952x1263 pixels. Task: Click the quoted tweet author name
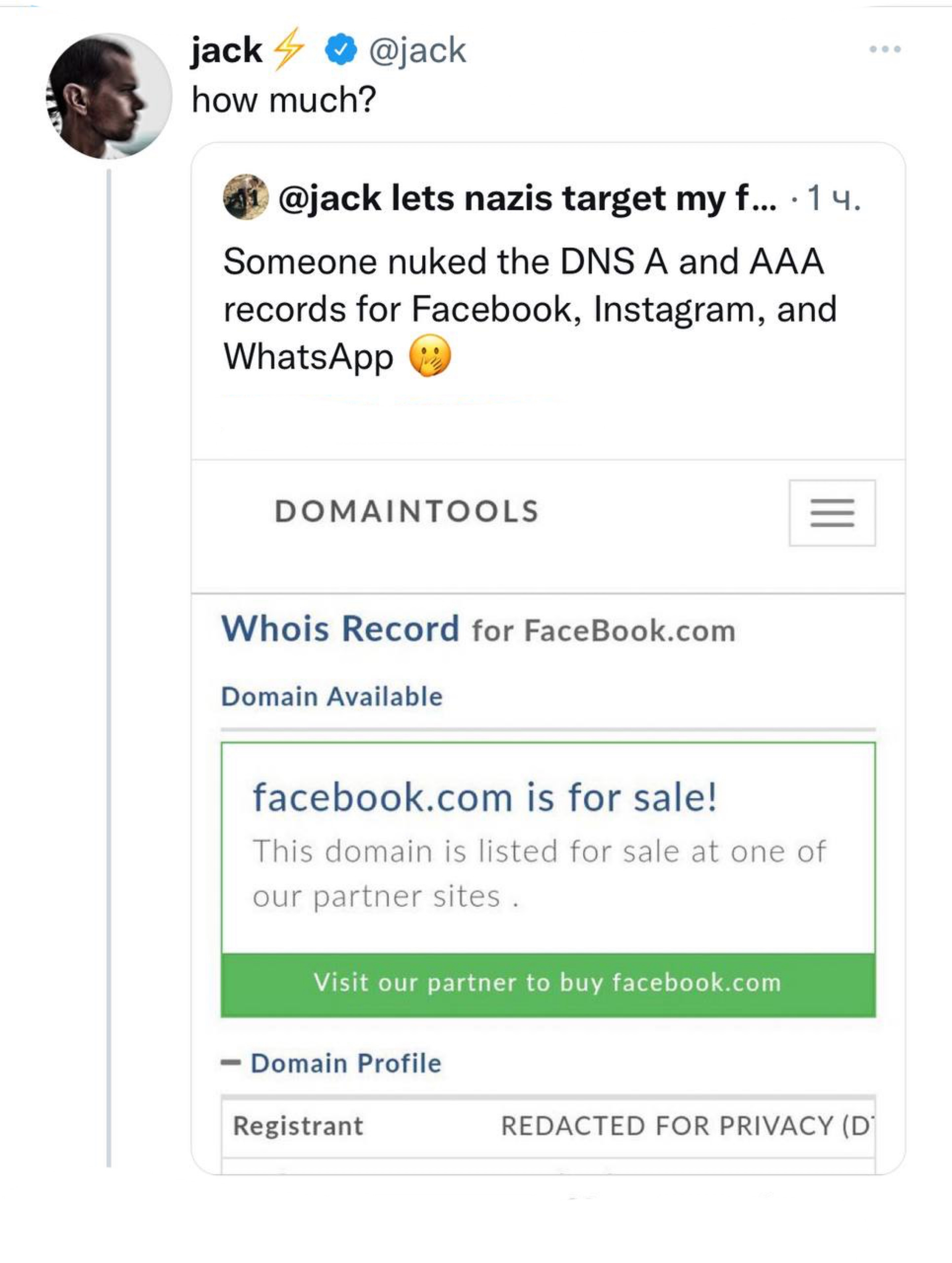tap(527, 198)
